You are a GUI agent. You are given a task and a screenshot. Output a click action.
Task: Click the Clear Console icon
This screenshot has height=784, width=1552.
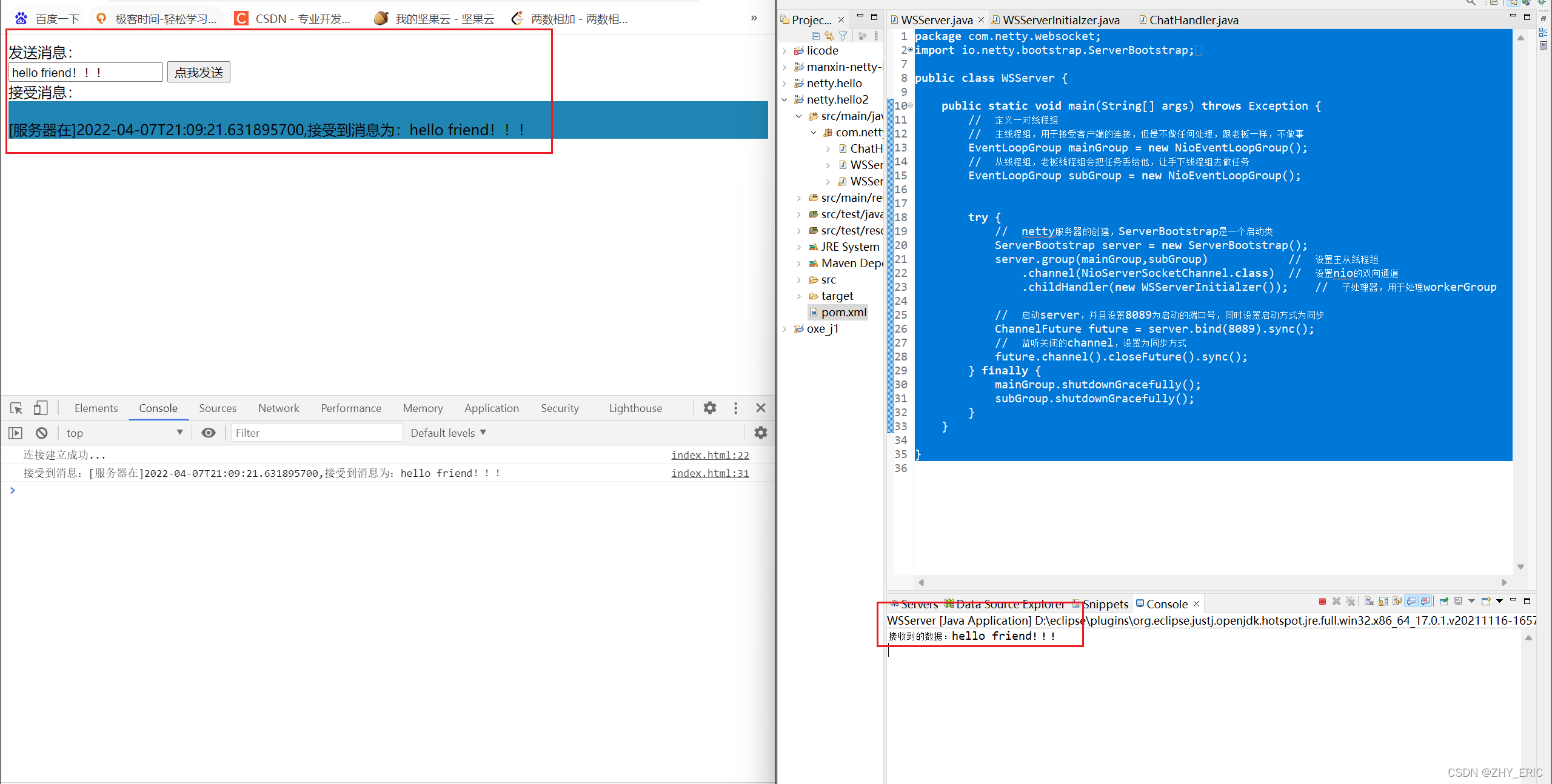[1369, 601]
